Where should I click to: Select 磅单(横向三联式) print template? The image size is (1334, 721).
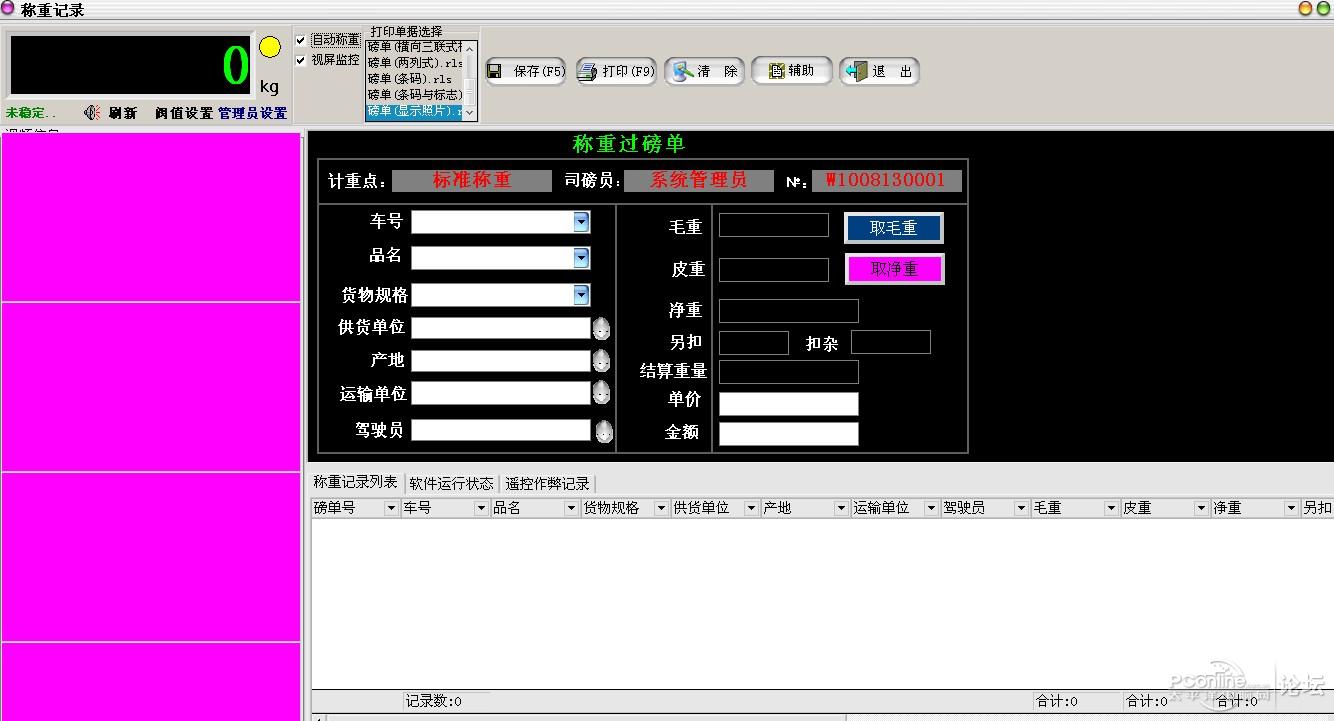[414, 47]
